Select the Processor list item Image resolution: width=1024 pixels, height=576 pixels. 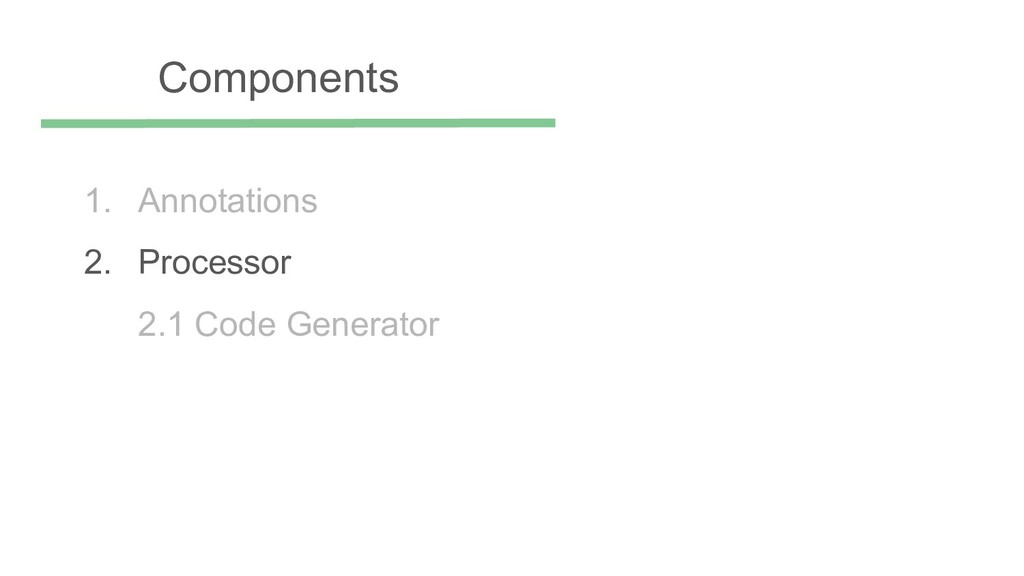(214, 263)
